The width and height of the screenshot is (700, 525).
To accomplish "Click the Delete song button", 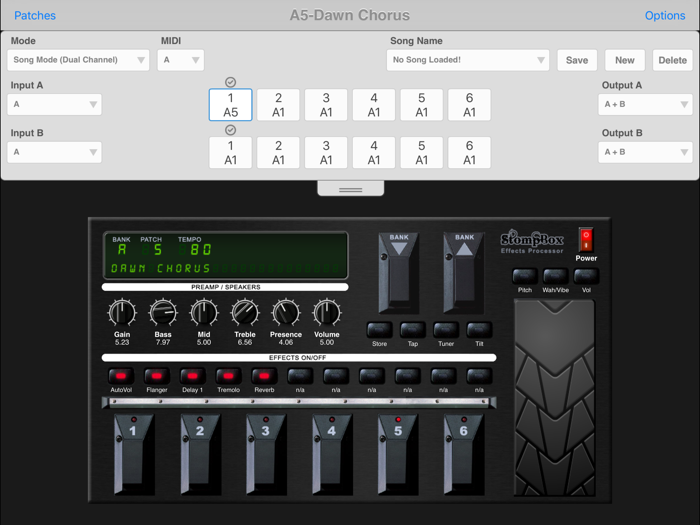I will (672, 60).
